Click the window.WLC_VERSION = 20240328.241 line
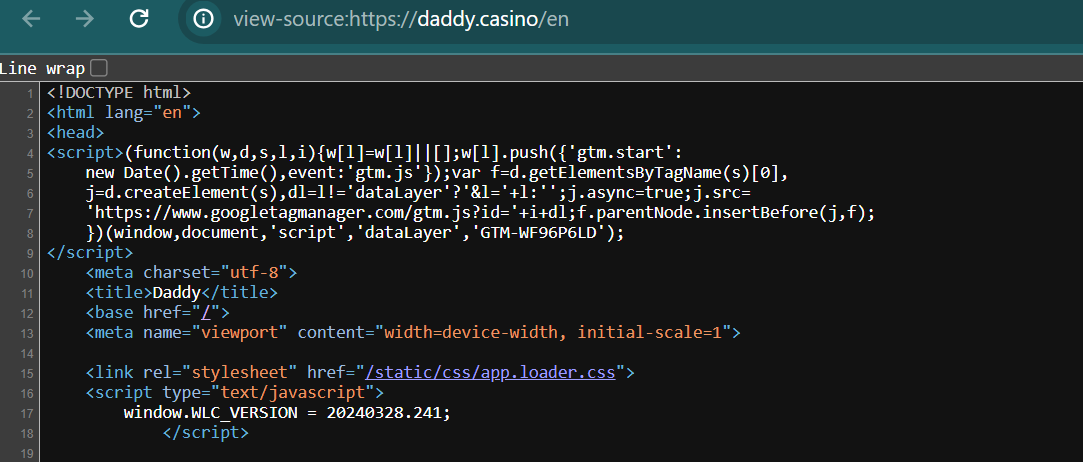The image size is (1083, 462). (x=287, y=413)
